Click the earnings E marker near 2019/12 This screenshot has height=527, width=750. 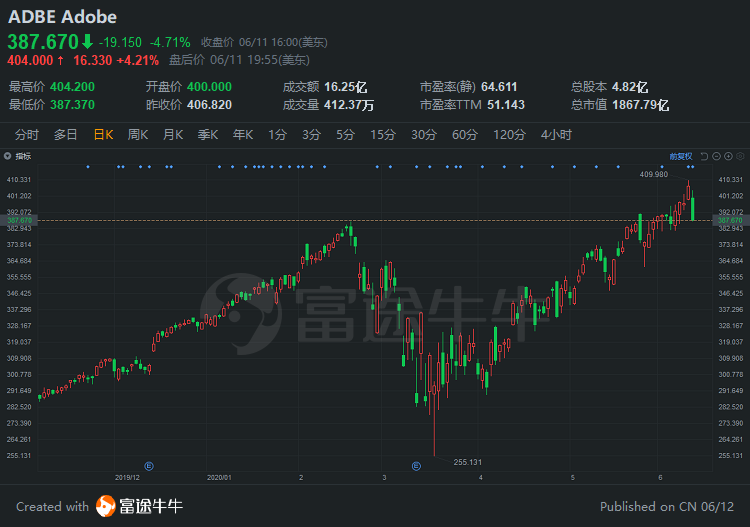(149, 466)
